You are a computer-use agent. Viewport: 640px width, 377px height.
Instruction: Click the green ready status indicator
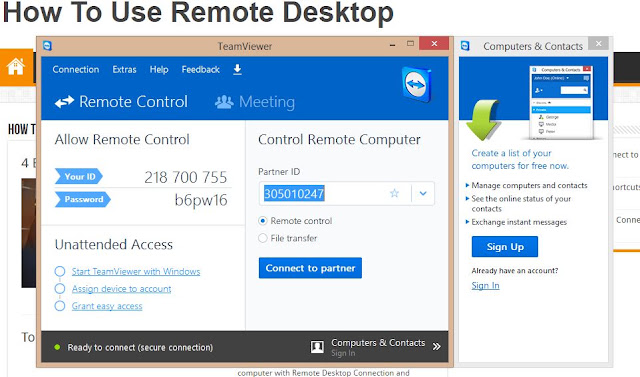[57, 347]
